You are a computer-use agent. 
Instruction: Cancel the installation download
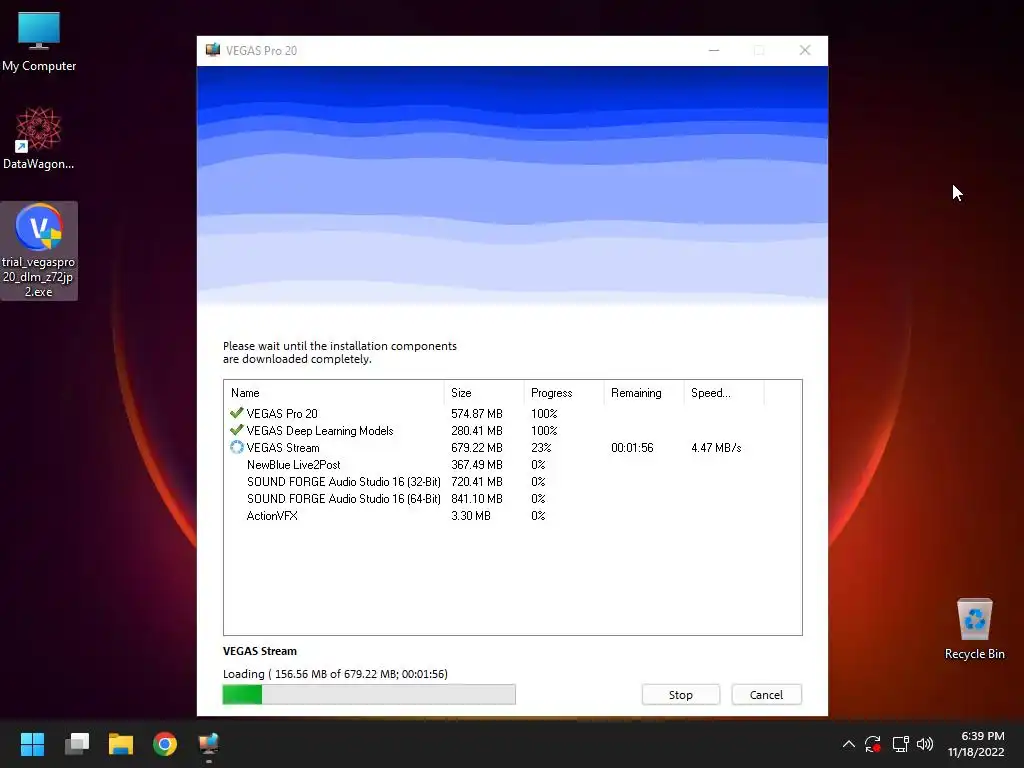tap(766, 695)
